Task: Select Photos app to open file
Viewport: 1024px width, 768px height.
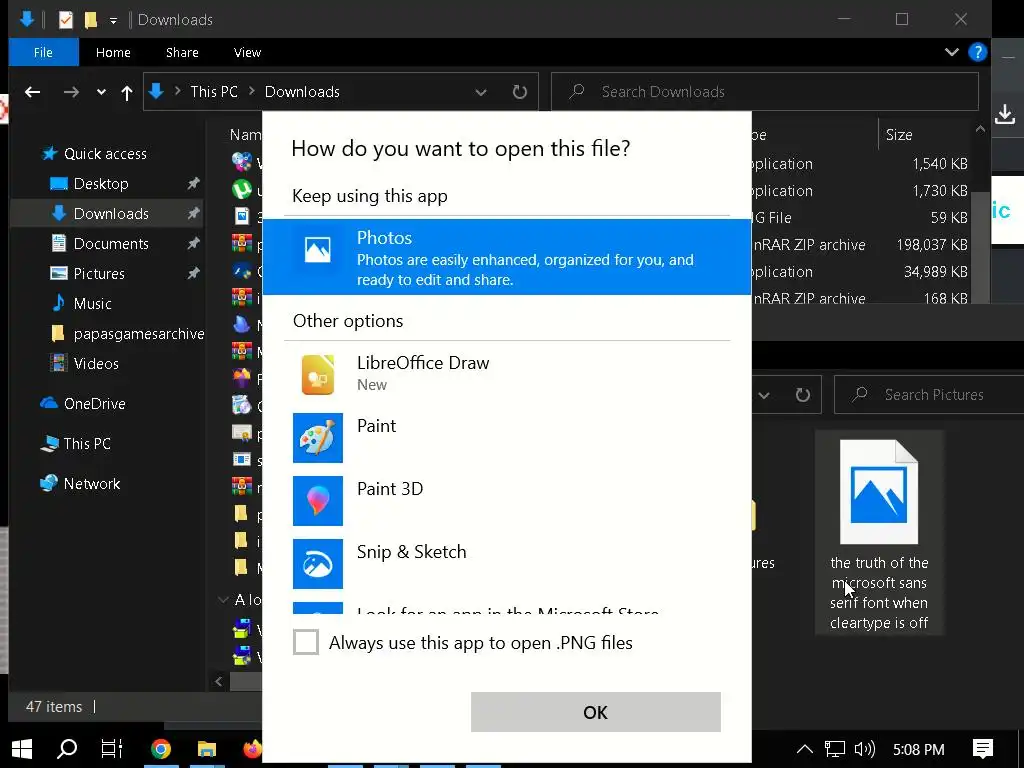Action: coord(506,257)
